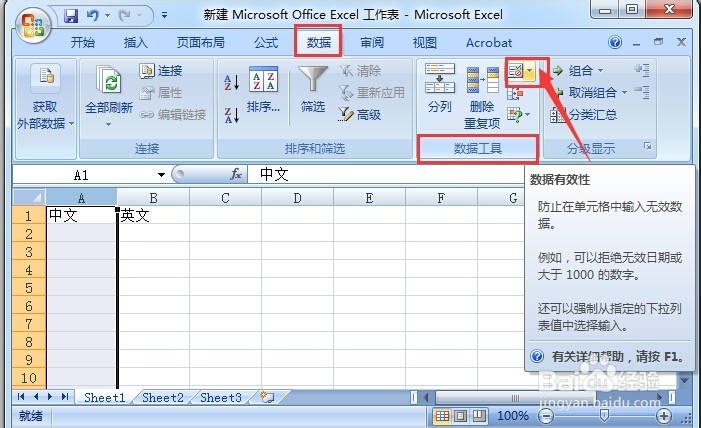The height and width of the screenshot is (428, 701).
Task: Open workbook 连接 connections
Action: [x=161, y=71]
